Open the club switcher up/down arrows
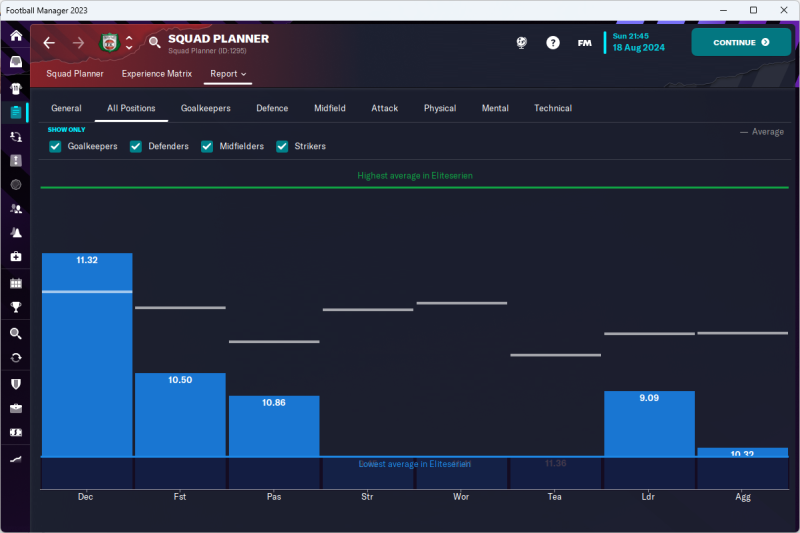 tap(129, 43)
